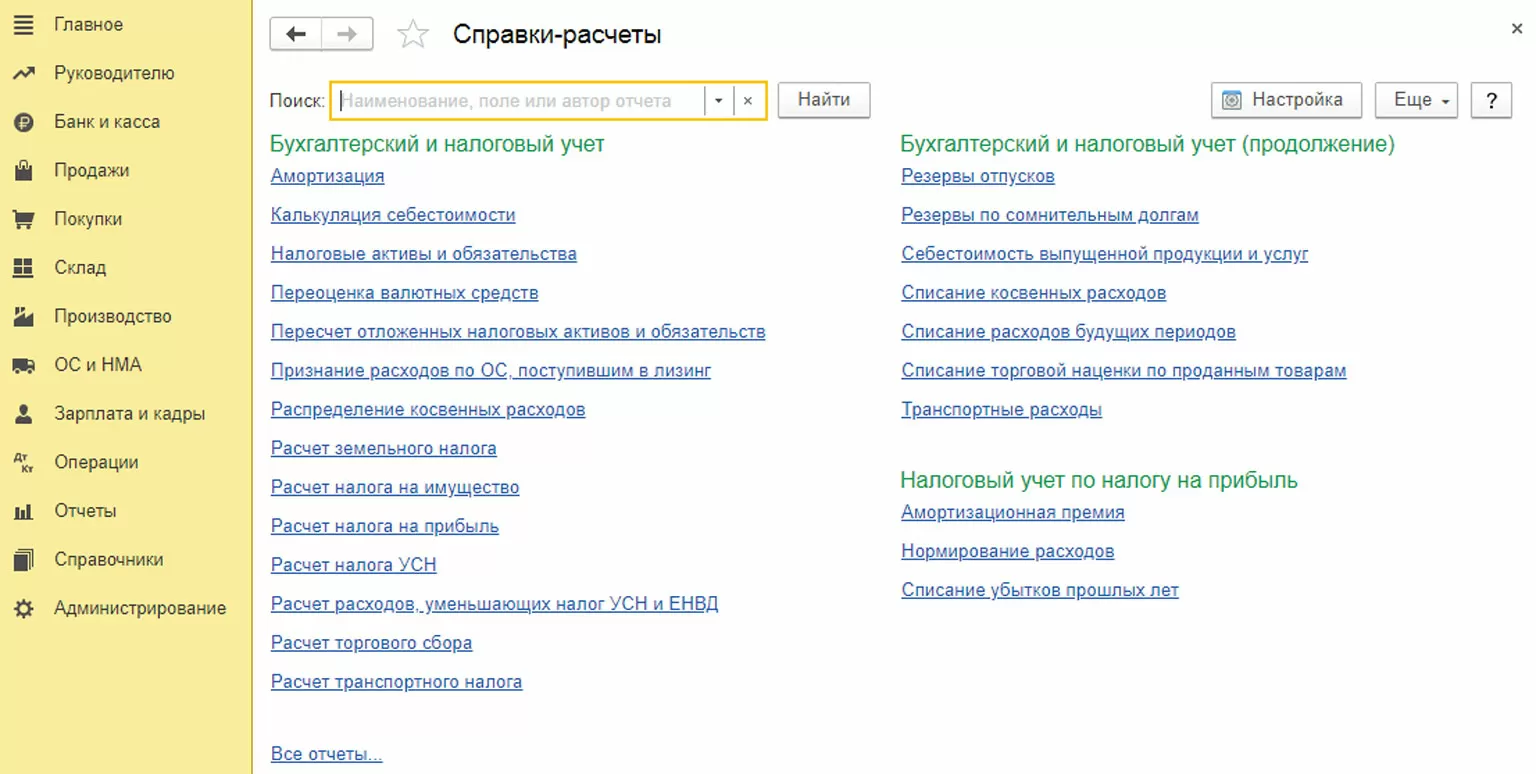Open the Амортизация report link
Image resolution: width=1536 pixels, height=774 pixels.
tap(327, 176)
